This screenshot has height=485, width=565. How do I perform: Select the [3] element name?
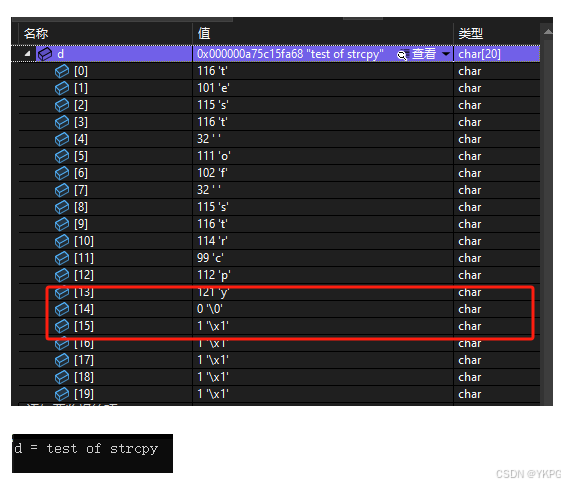click(81, 122)
